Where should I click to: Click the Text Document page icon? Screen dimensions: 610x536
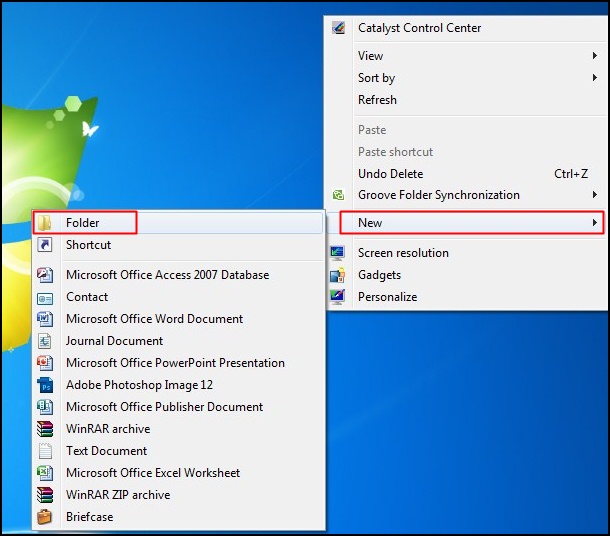pyautogui.click(x=45, y=451)
